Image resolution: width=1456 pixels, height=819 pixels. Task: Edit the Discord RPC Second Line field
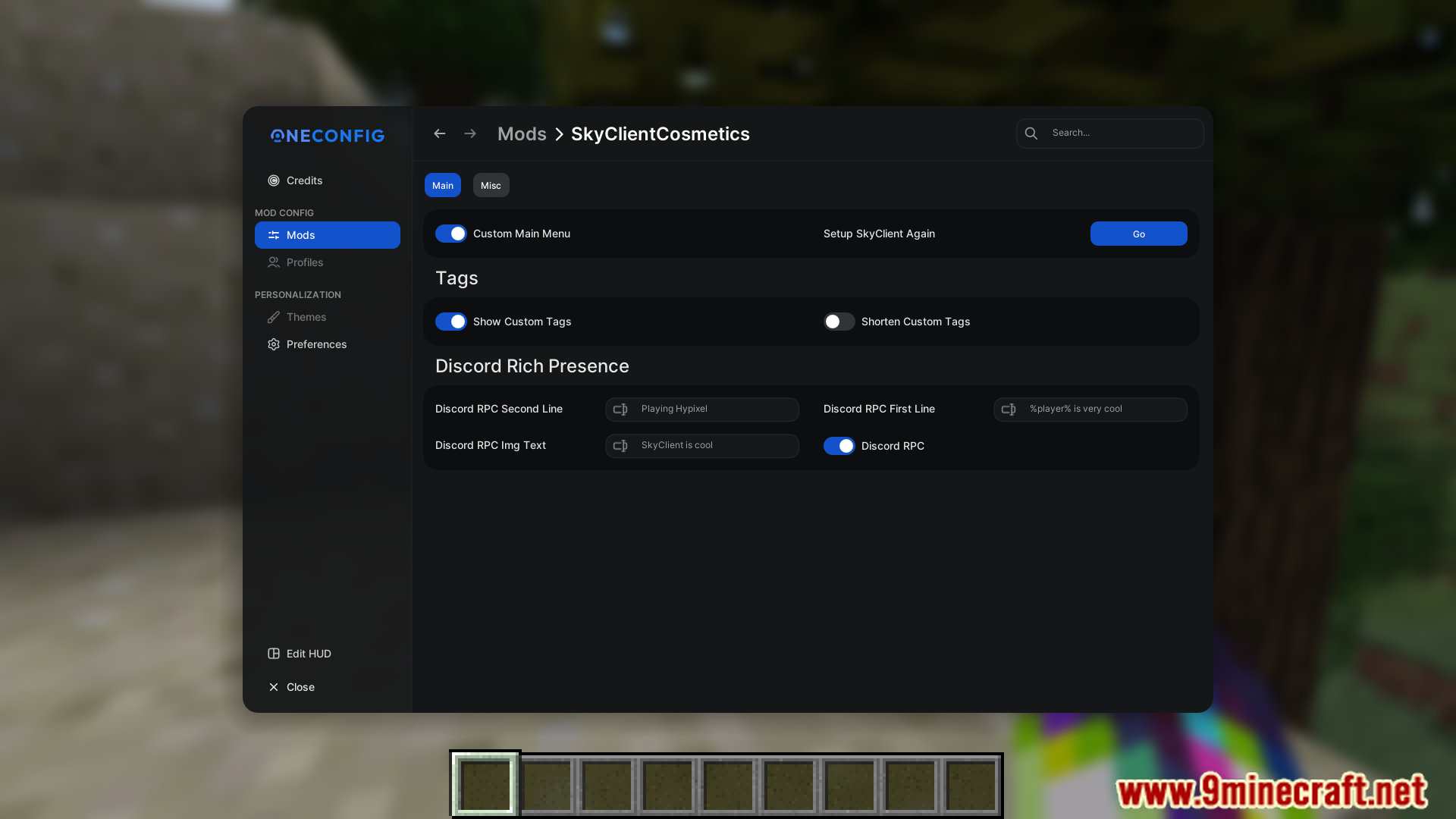coord(702,409)
